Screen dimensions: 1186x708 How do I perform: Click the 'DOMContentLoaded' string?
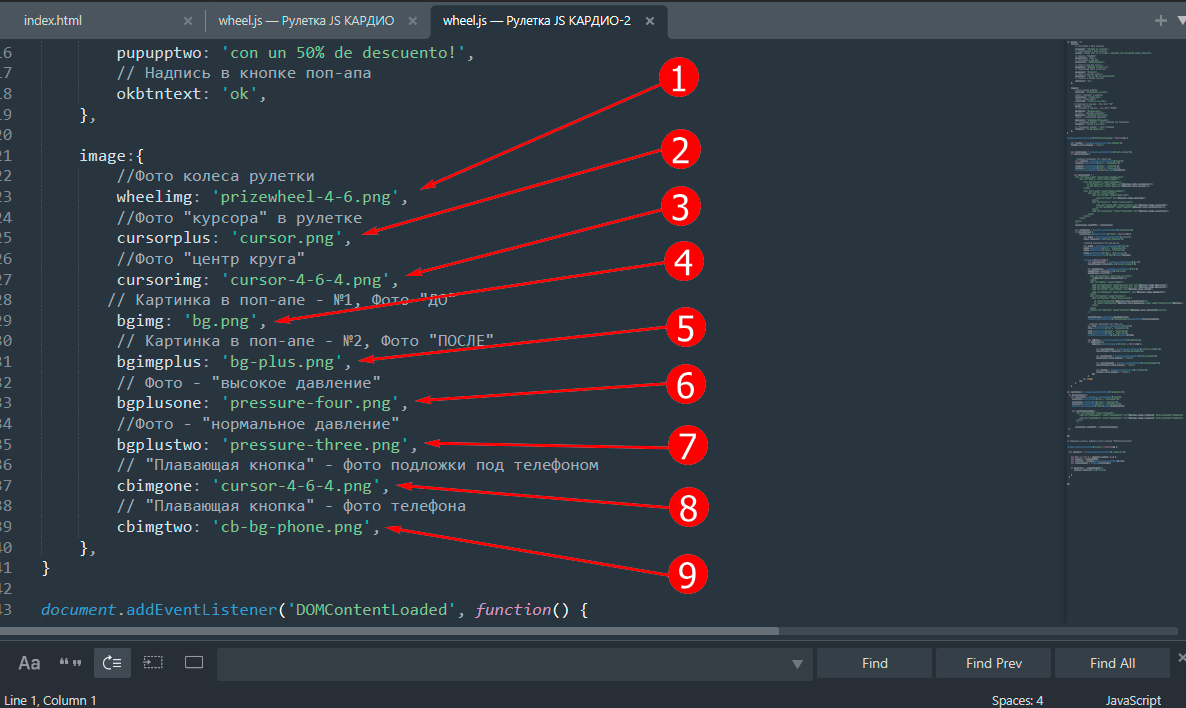coord(372,610)
